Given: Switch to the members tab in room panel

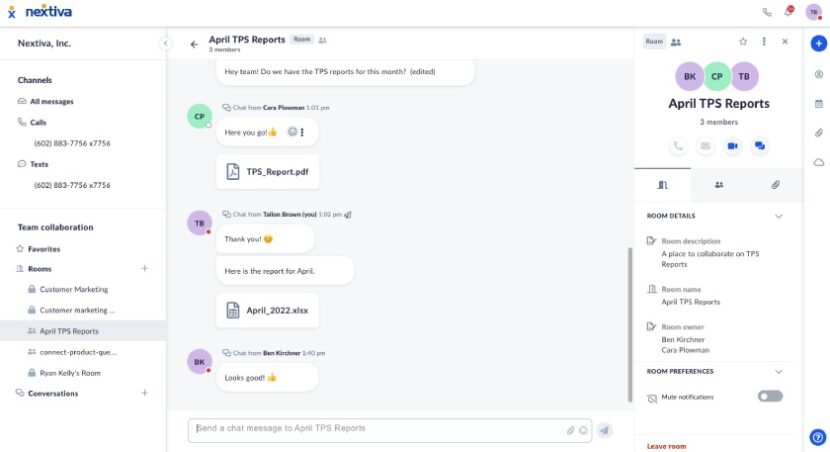Looking at the screenshot, I should pyautogui.click(x=718, y=185).
